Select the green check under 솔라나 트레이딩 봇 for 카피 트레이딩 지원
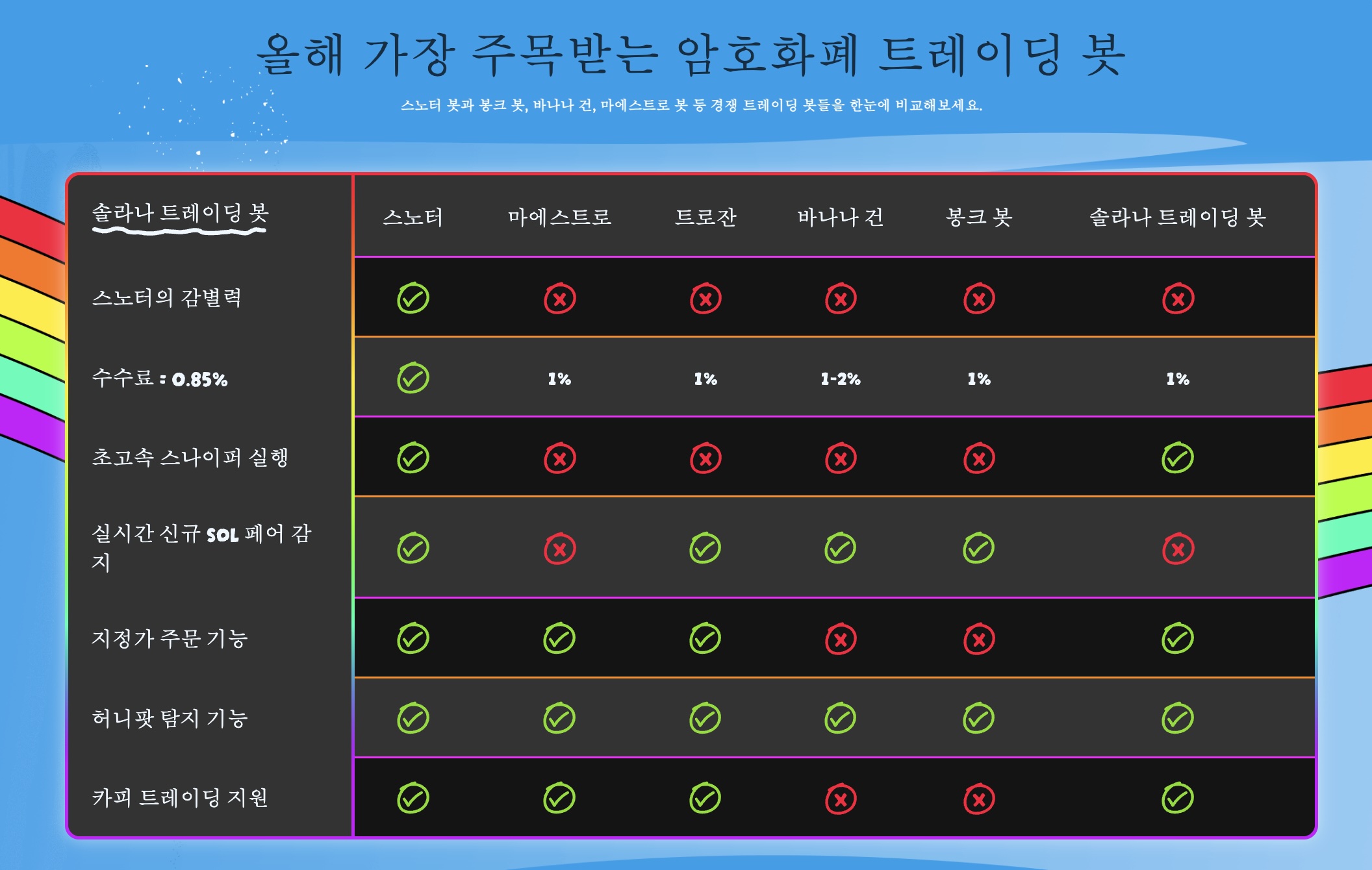This screenshot has width=1372, height=870. (1178, 799)
